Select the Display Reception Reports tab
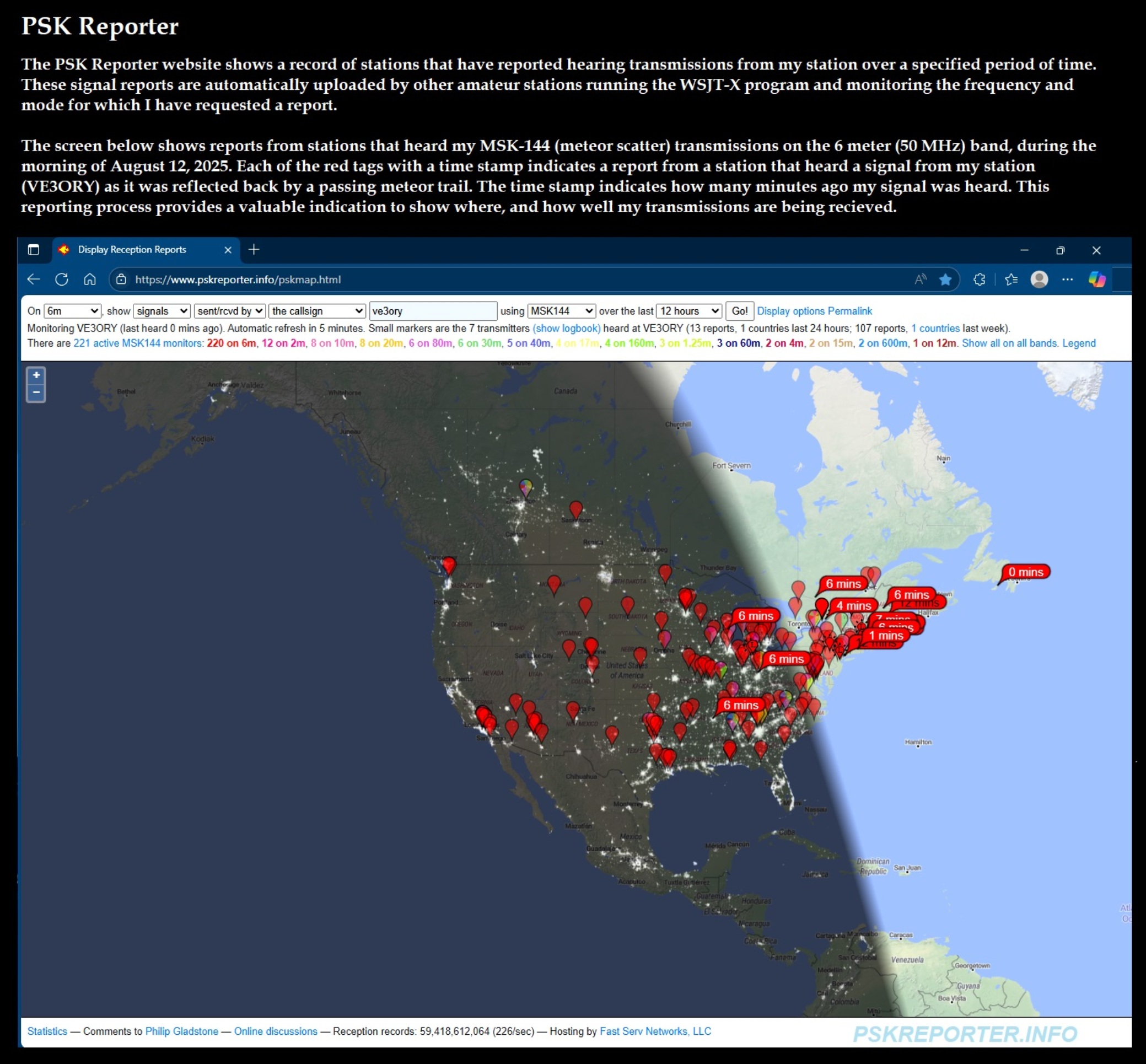The image size is (1146, 1064). 132,249
